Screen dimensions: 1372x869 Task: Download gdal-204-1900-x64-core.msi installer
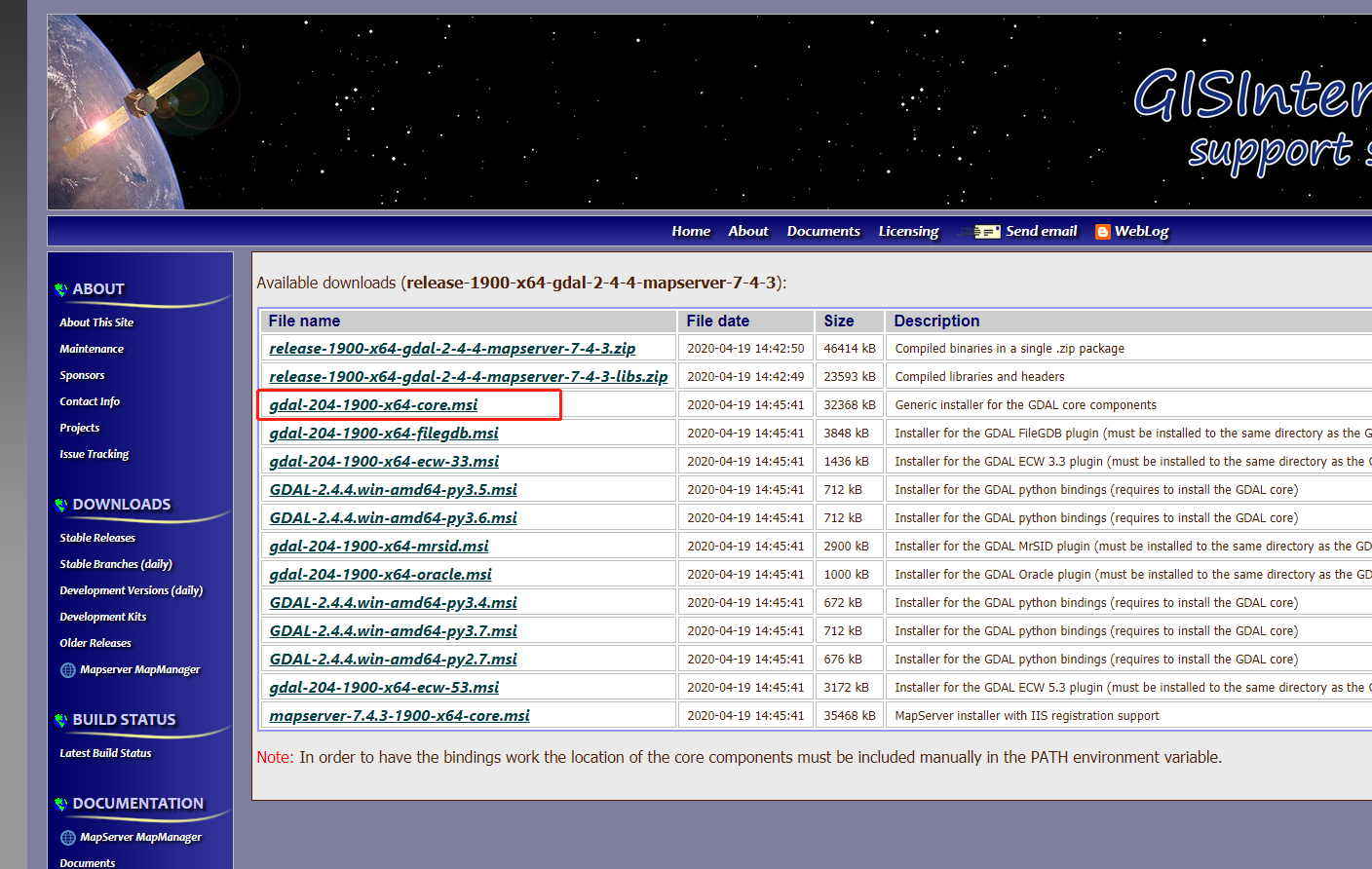(374, 404)
